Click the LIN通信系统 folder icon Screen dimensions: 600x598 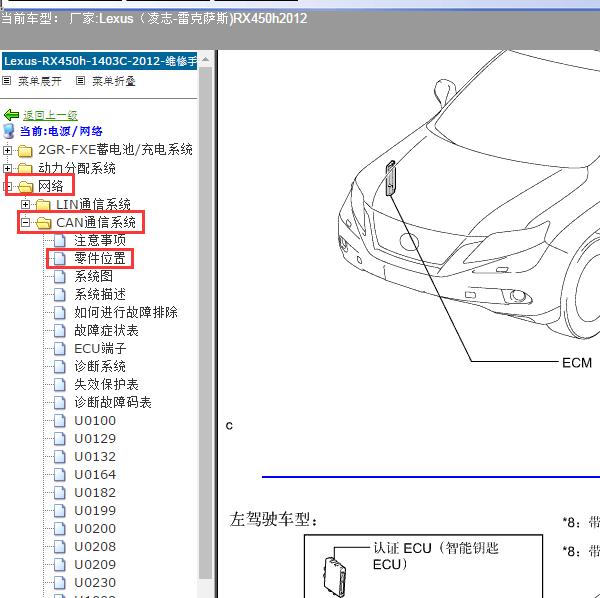pos(43,205)
